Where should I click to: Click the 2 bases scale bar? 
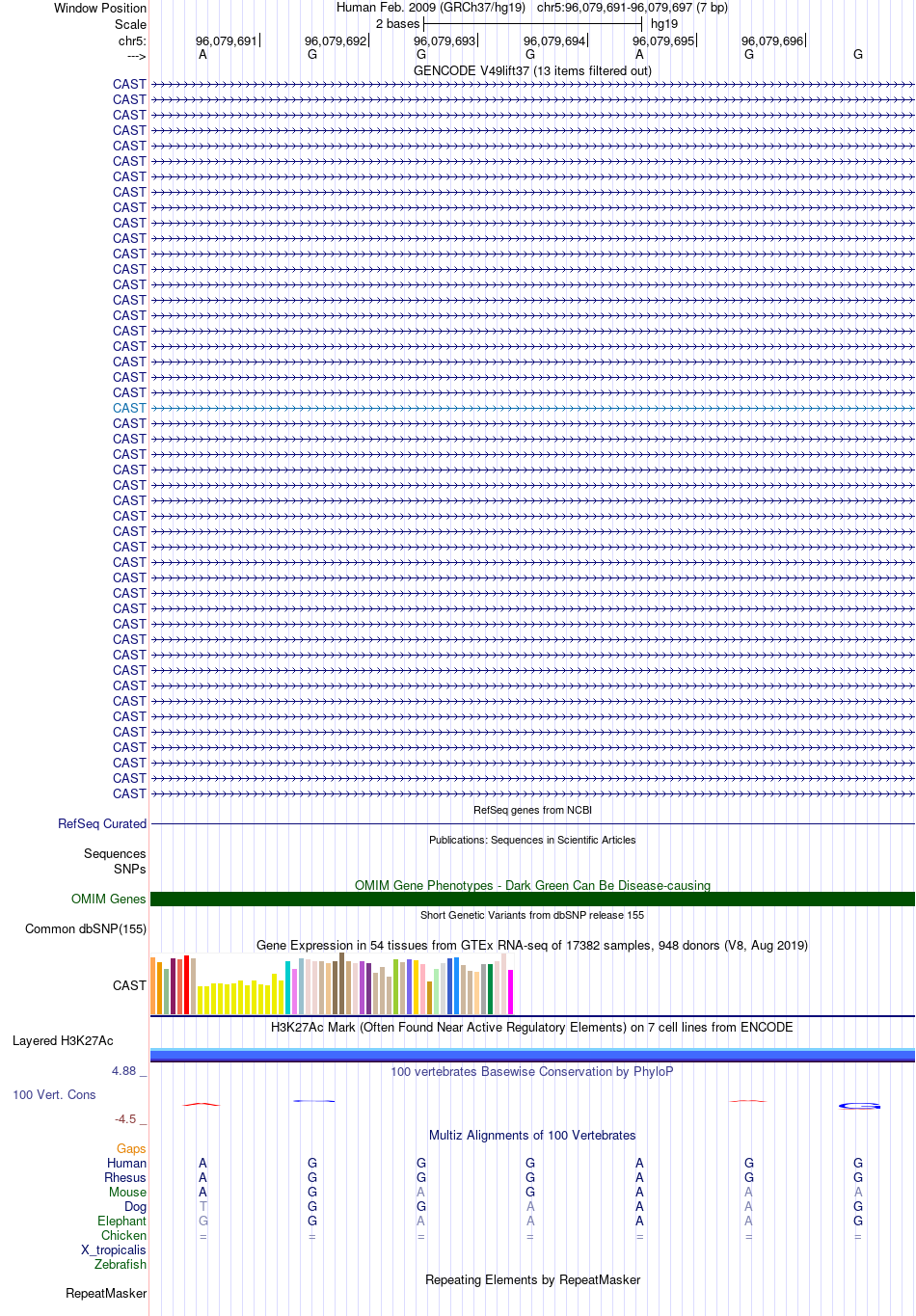(532, 23)
